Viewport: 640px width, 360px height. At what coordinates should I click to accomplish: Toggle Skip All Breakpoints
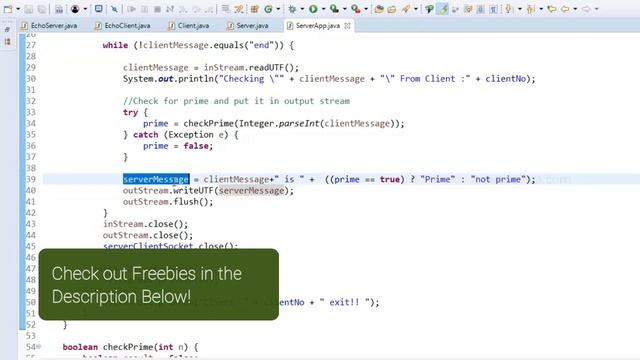(114, 9)
